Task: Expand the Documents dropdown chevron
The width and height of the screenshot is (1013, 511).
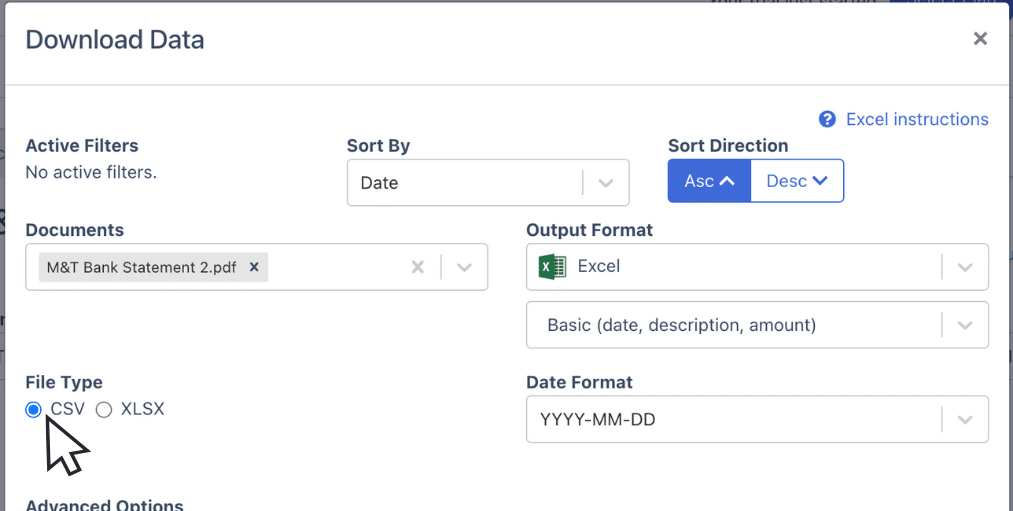Action: point(465,267)
